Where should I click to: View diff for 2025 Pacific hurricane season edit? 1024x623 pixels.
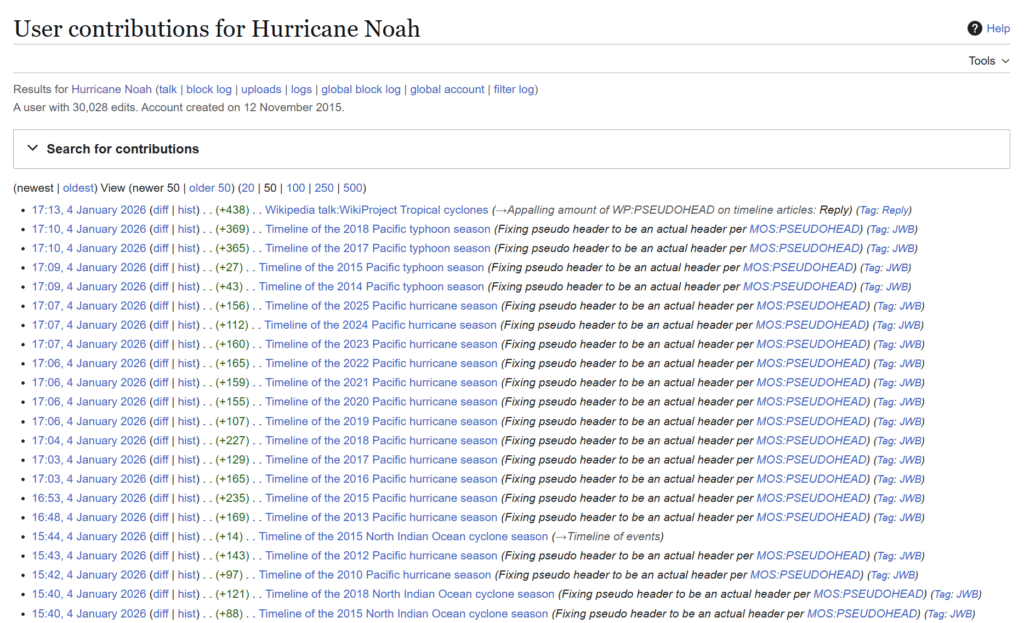160,306
